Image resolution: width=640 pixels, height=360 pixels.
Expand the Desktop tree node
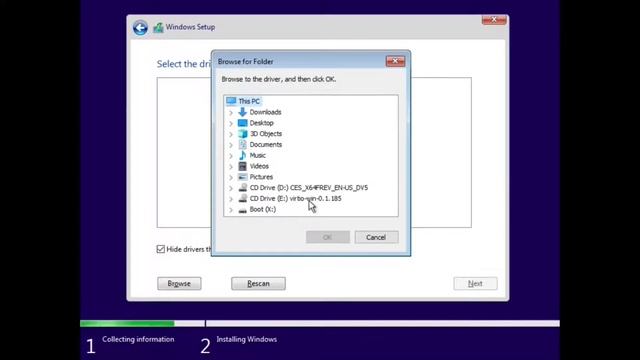click(x=231, y=123)
